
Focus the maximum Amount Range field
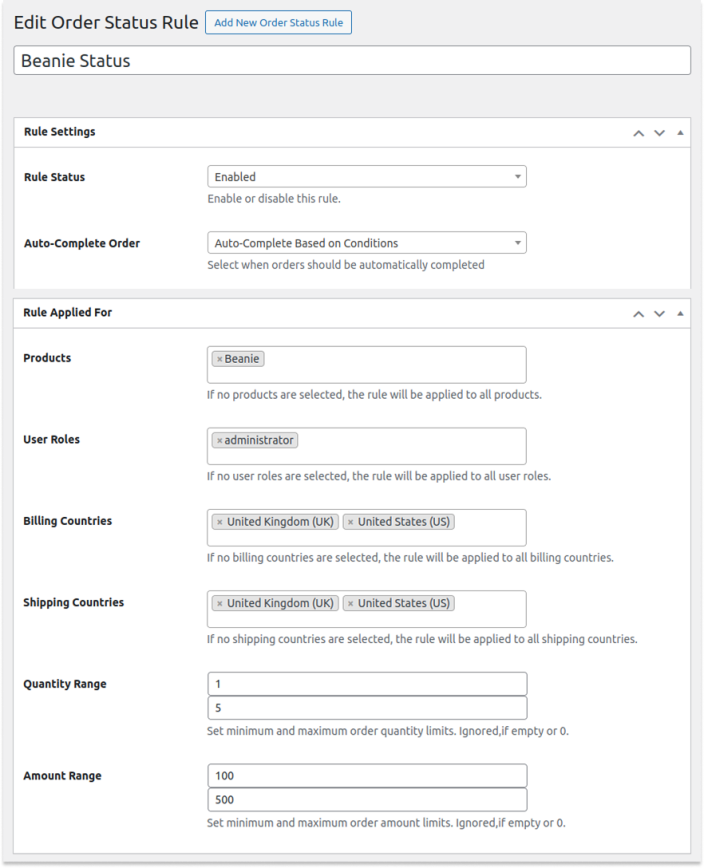point(366,800)
